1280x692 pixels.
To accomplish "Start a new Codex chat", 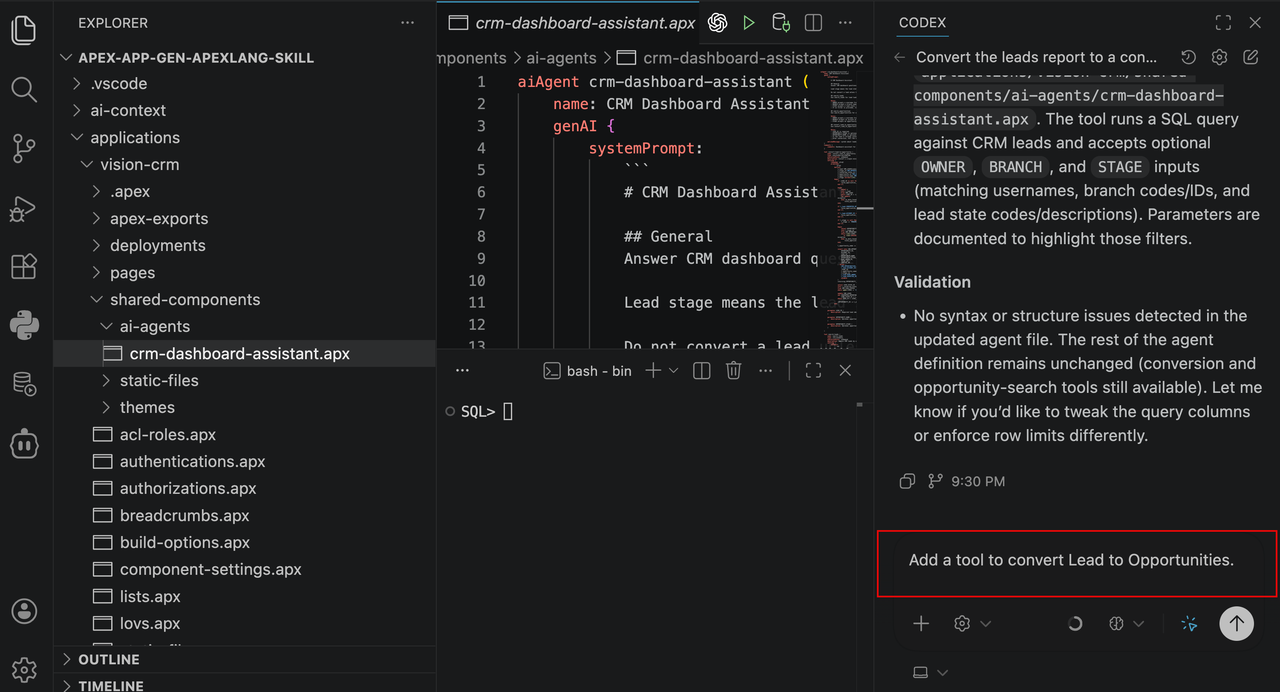I will point(1250,57).
